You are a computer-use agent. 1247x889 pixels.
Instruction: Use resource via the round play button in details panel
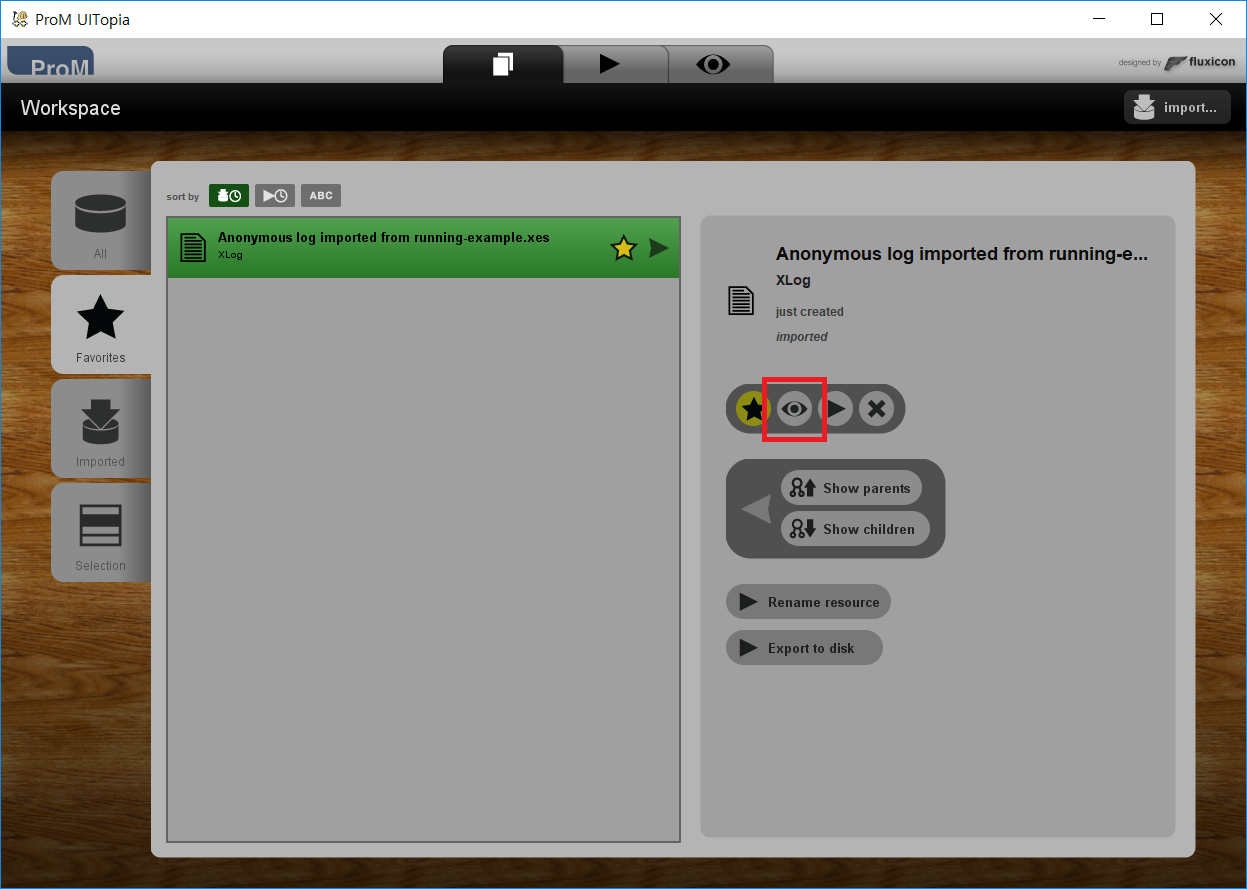pos(836,408)
